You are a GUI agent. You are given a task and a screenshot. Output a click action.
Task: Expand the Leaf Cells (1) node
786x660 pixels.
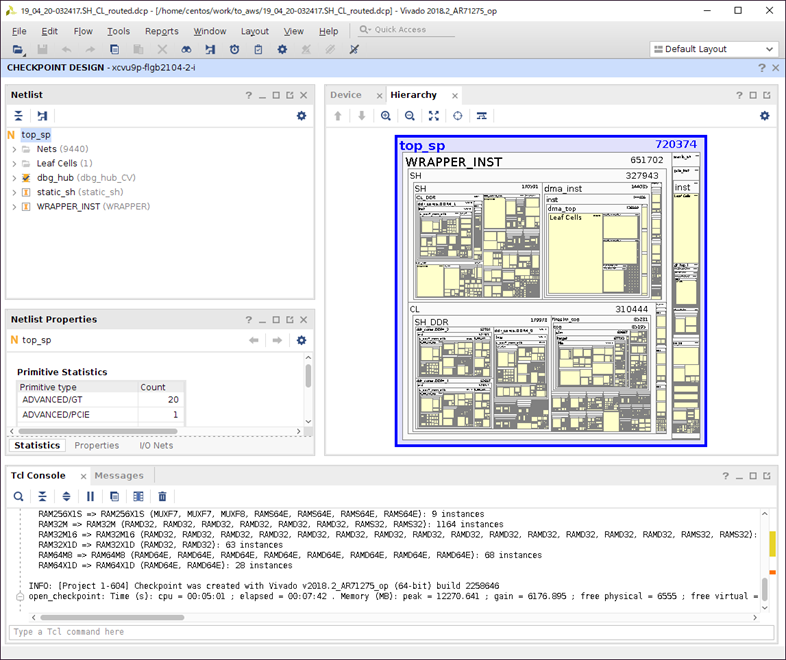(14, 163)
